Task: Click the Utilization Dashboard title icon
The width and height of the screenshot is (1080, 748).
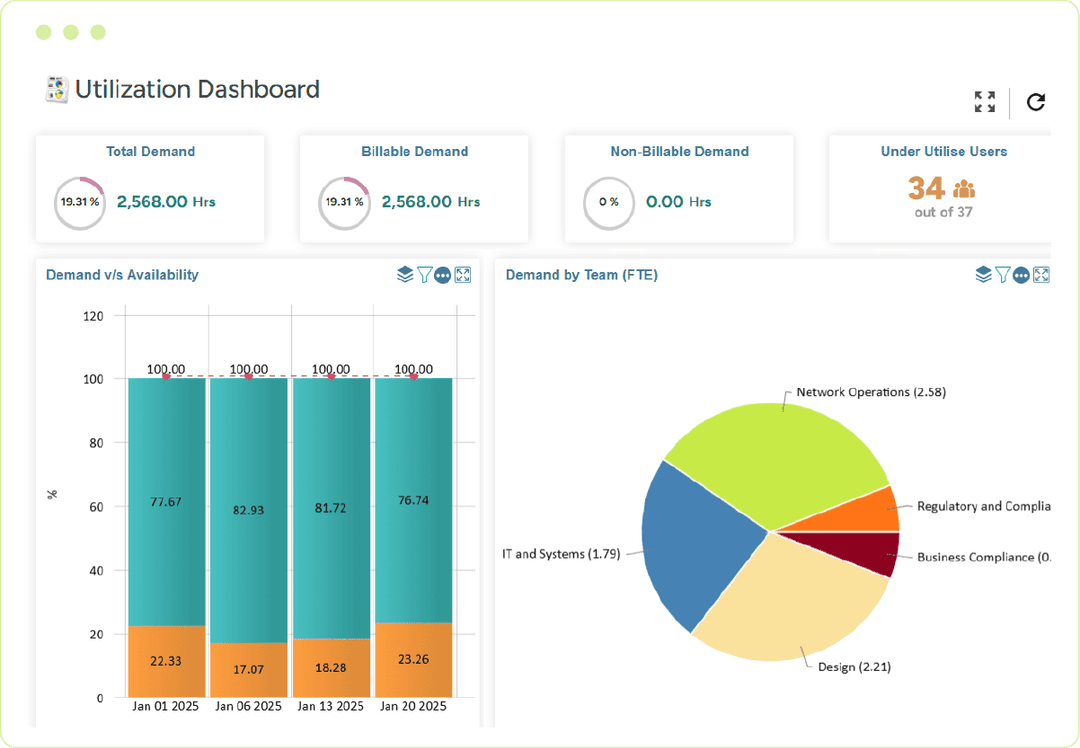Action: click(x=56, y=88)
